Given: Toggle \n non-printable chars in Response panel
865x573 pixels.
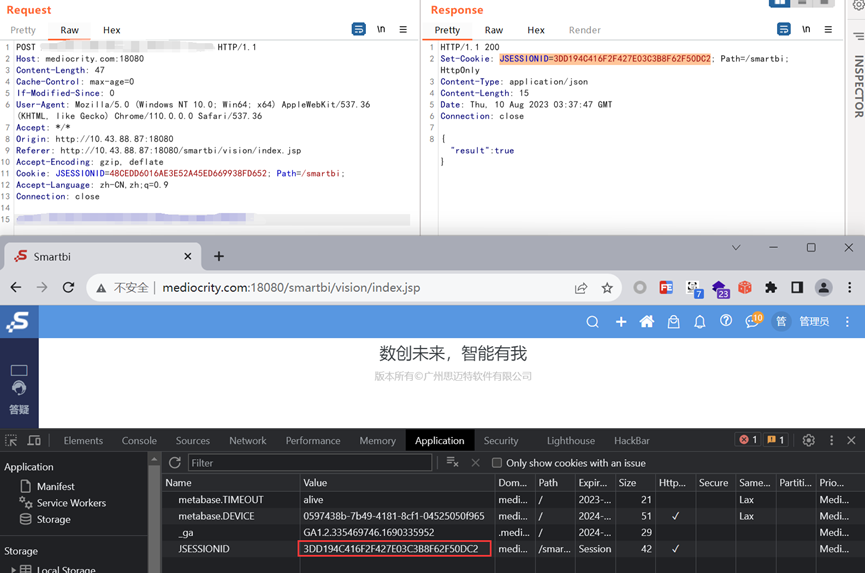Looking at the screenshot, I should [x=806, y=29].
